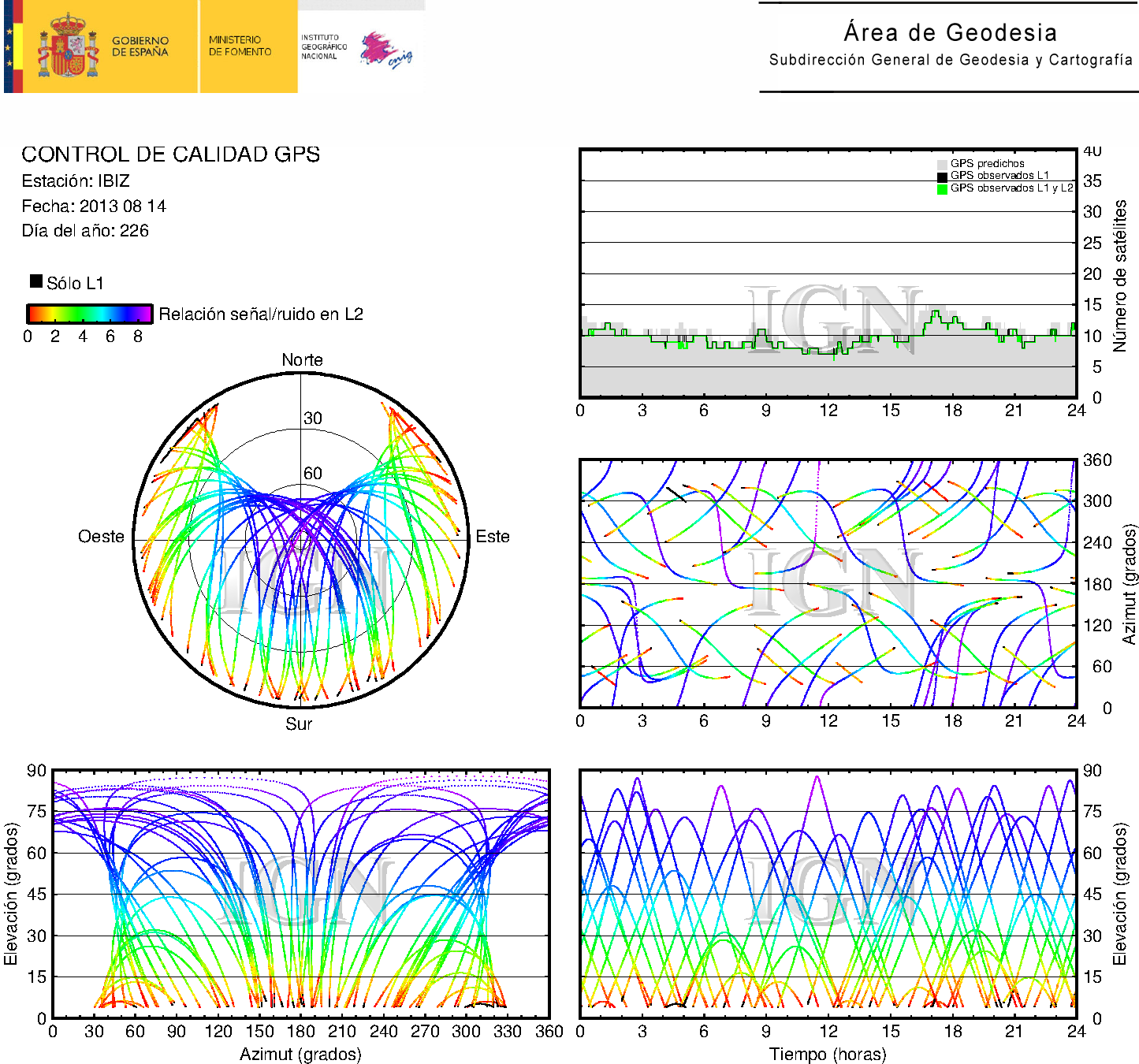Click the black GPS observados L1 legend marker
Viewport: 1139px width, 1064px height.
[942, 177]
